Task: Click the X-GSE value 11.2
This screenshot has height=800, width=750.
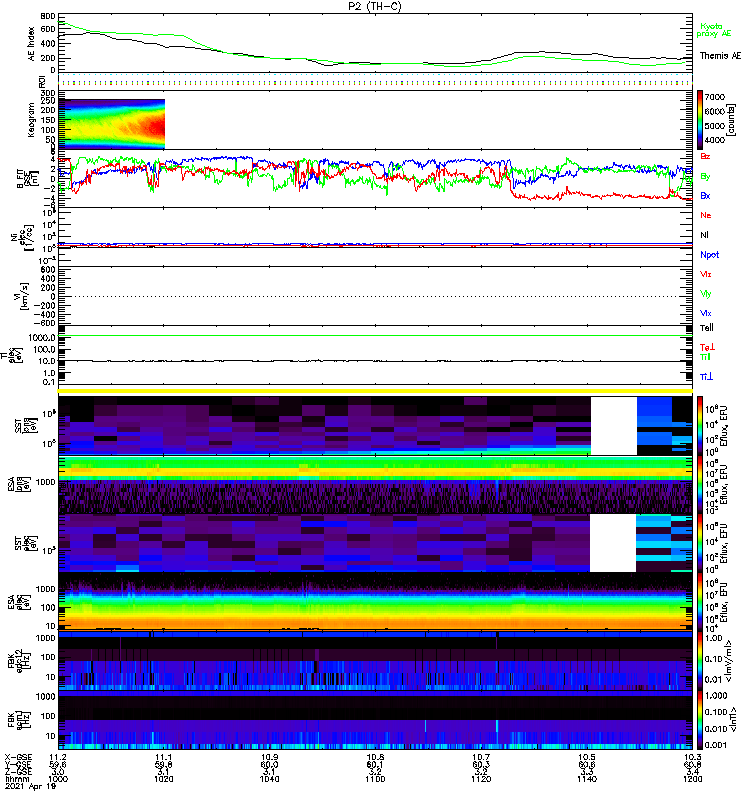Action: [x=58, y=757]
